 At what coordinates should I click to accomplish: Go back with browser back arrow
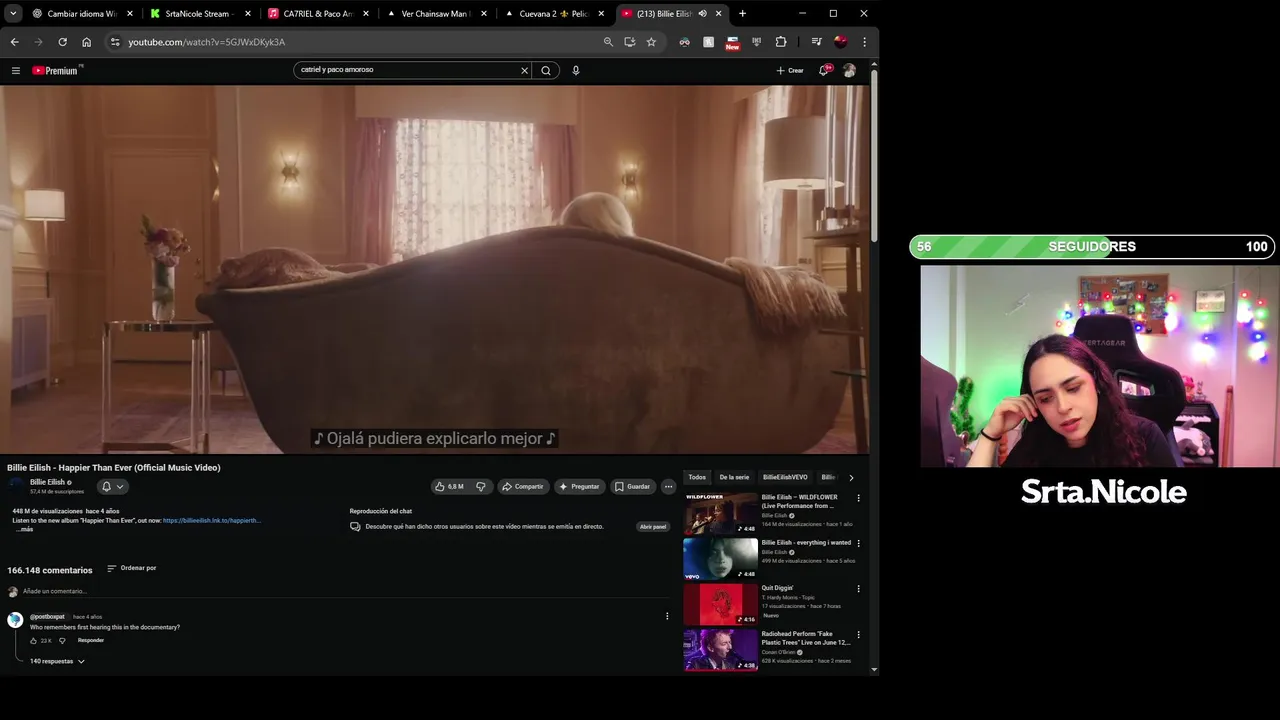coord(14,42)
